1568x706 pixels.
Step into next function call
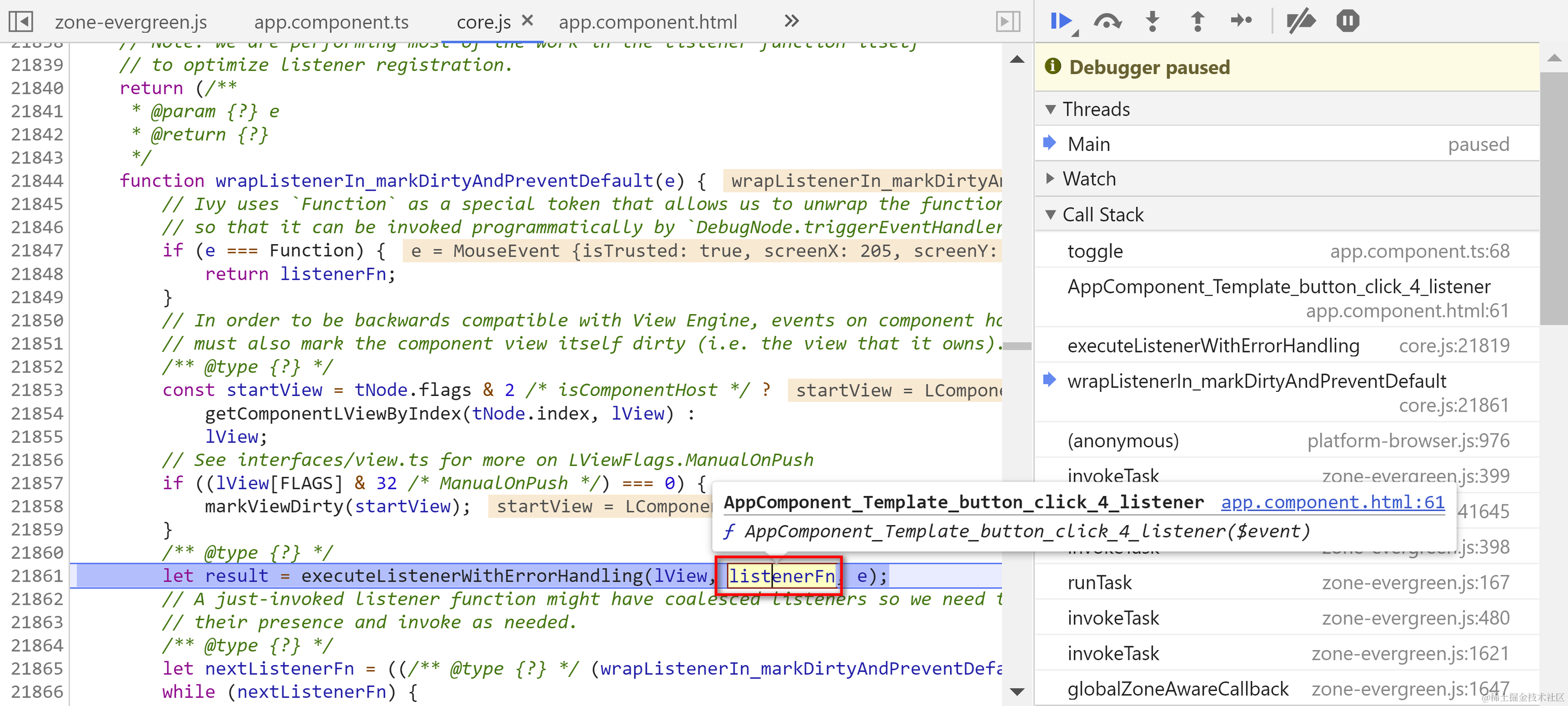tap(1152, 21)
